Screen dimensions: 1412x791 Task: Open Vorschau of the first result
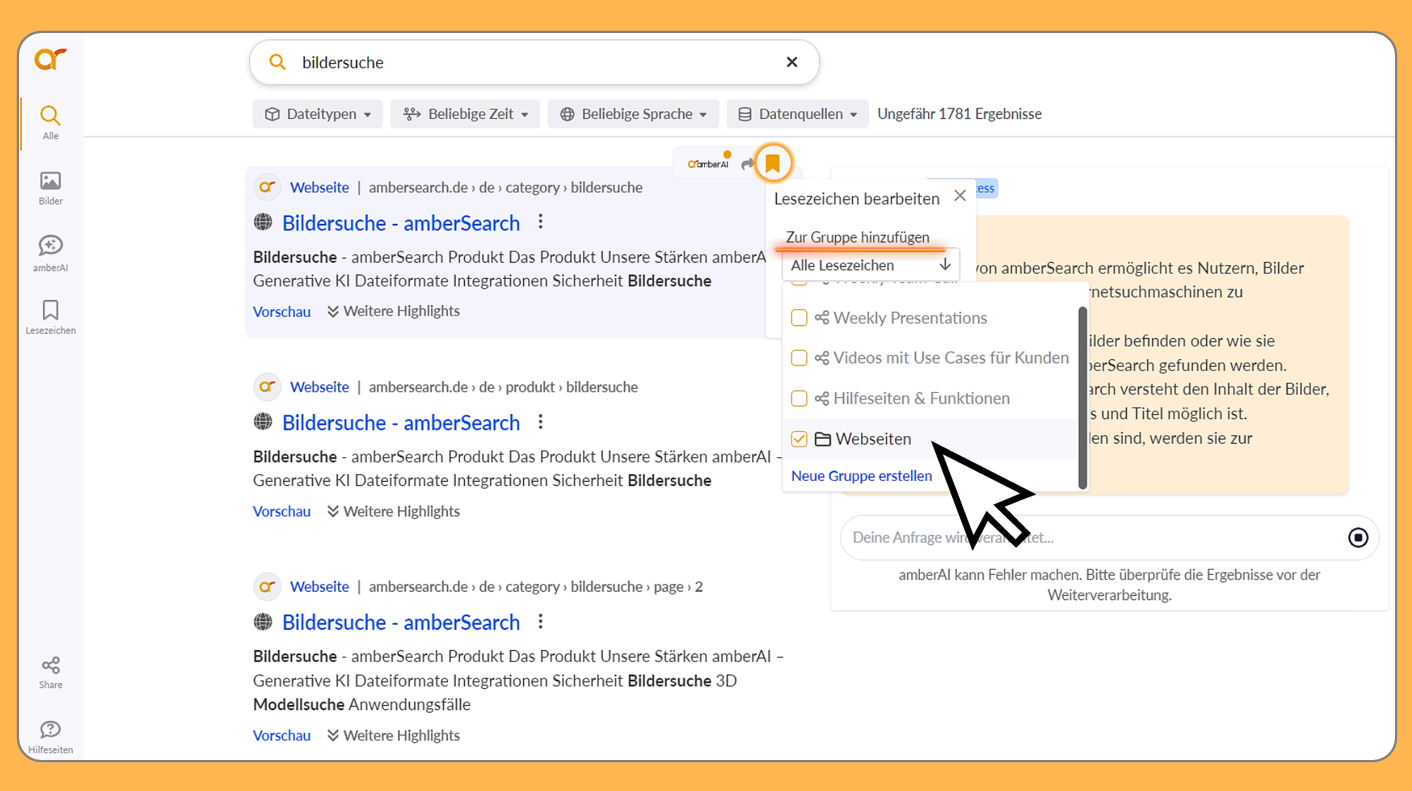282,311
